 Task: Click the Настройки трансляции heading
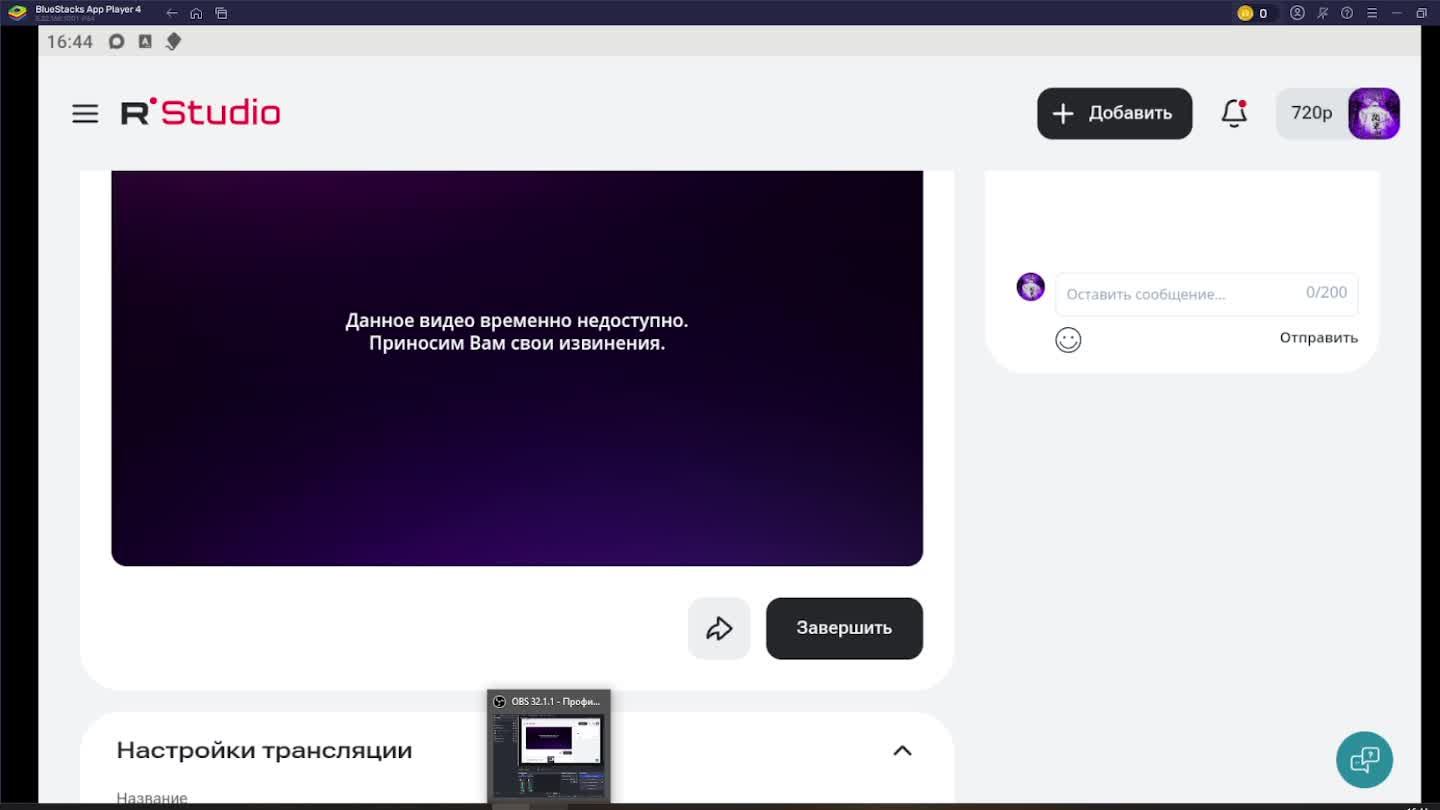click(x=264, y=751)
